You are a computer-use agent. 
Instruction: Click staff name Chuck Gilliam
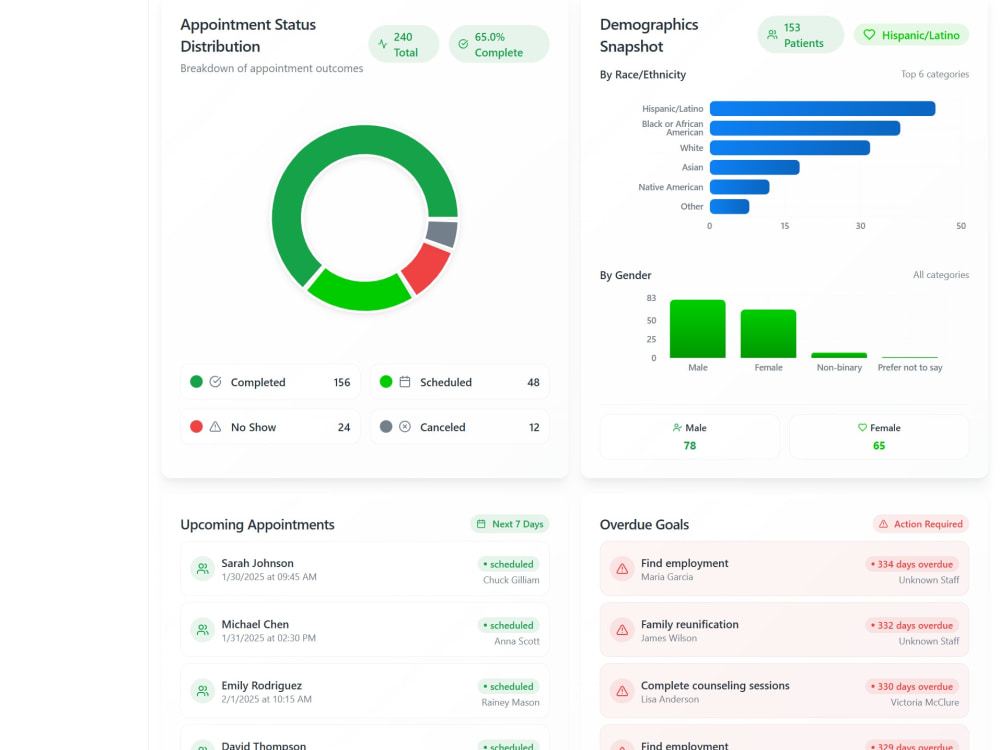pyautogui.click(x=511, y=580)
